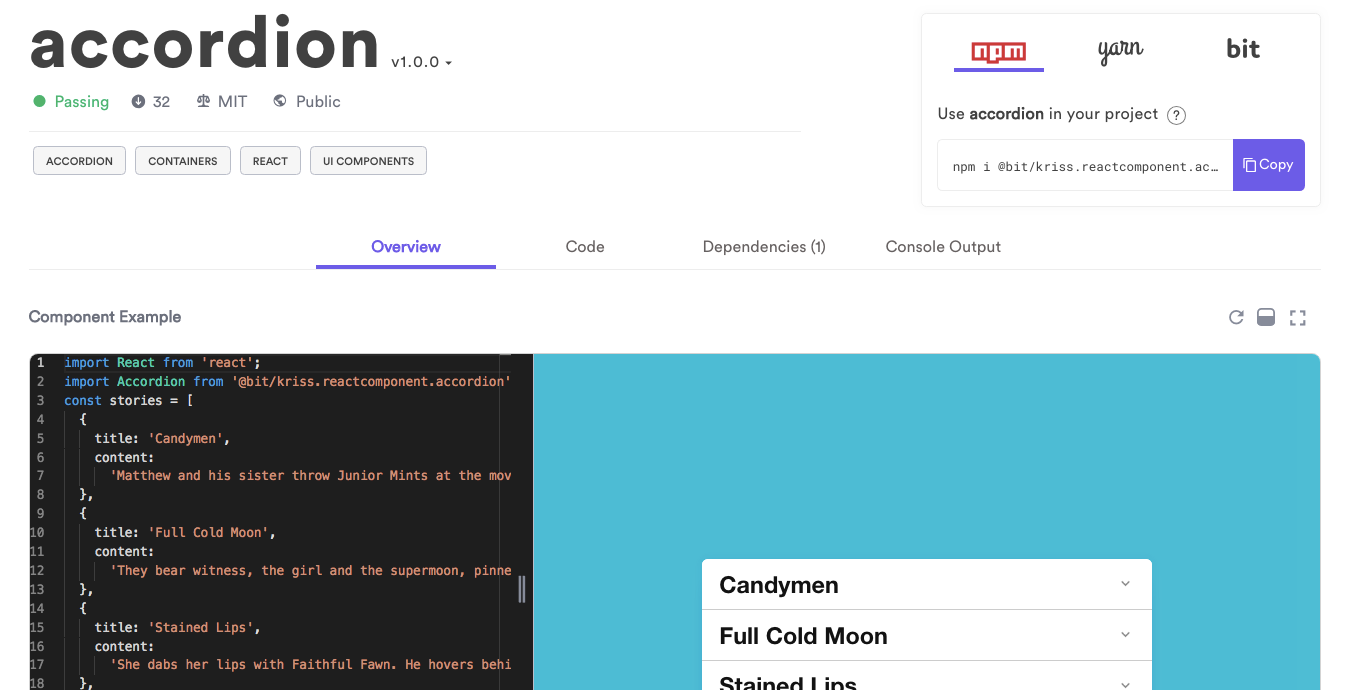Open the Dependencies tab
The height and width of the screenshot is (690, 1363).
pos(763,246)
